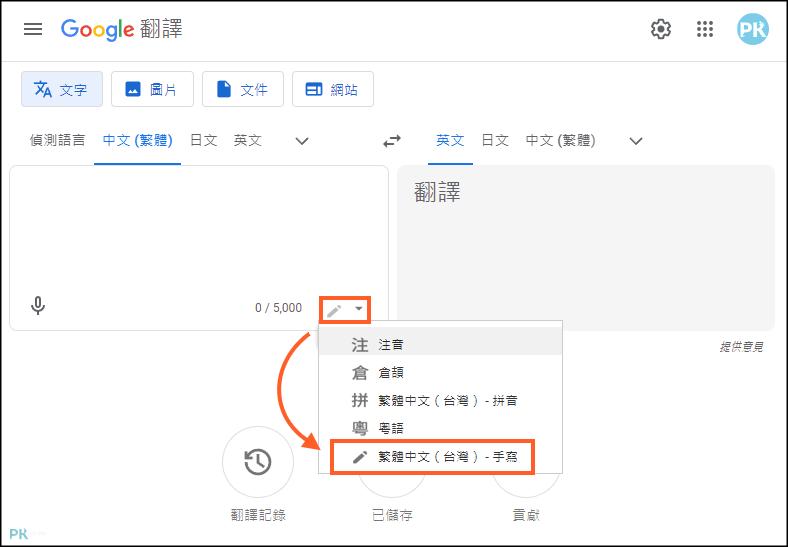This screenshot has width=788, height=547.
Task: Expand more target languages chevron
Action: pos(636,141)
